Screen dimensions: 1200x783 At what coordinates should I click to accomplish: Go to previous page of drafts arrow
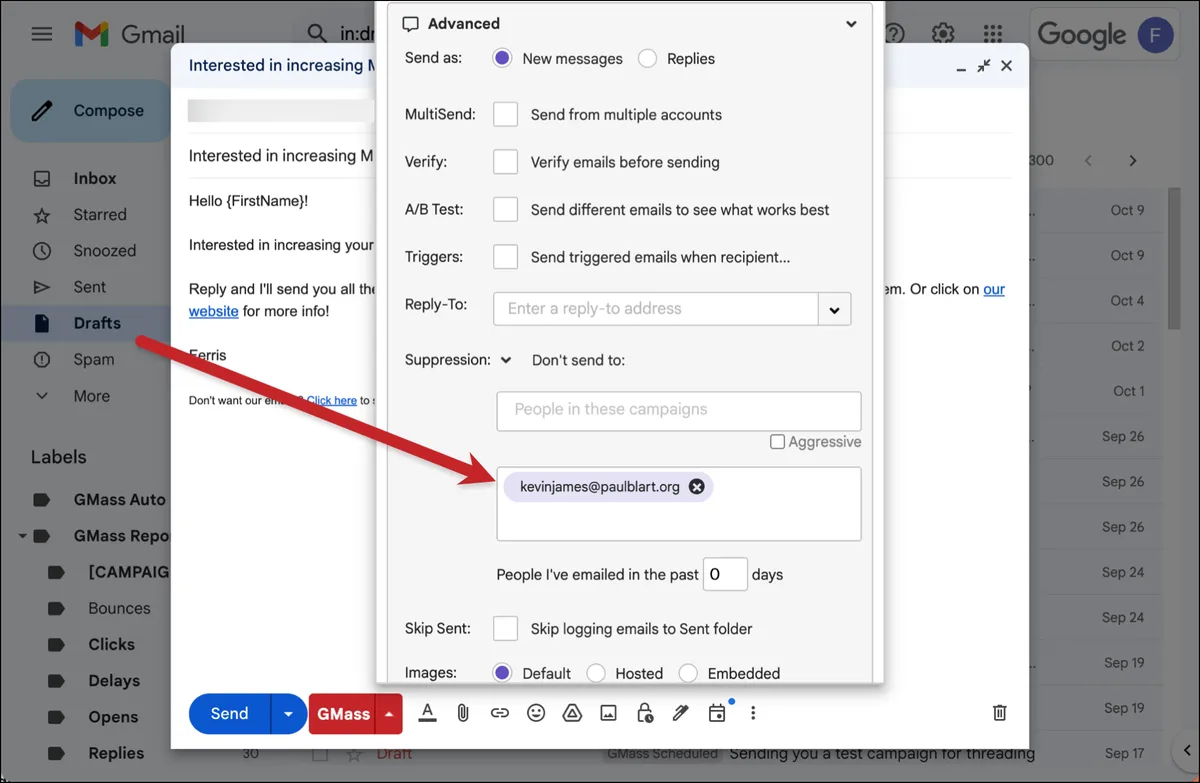[1088, 160]
